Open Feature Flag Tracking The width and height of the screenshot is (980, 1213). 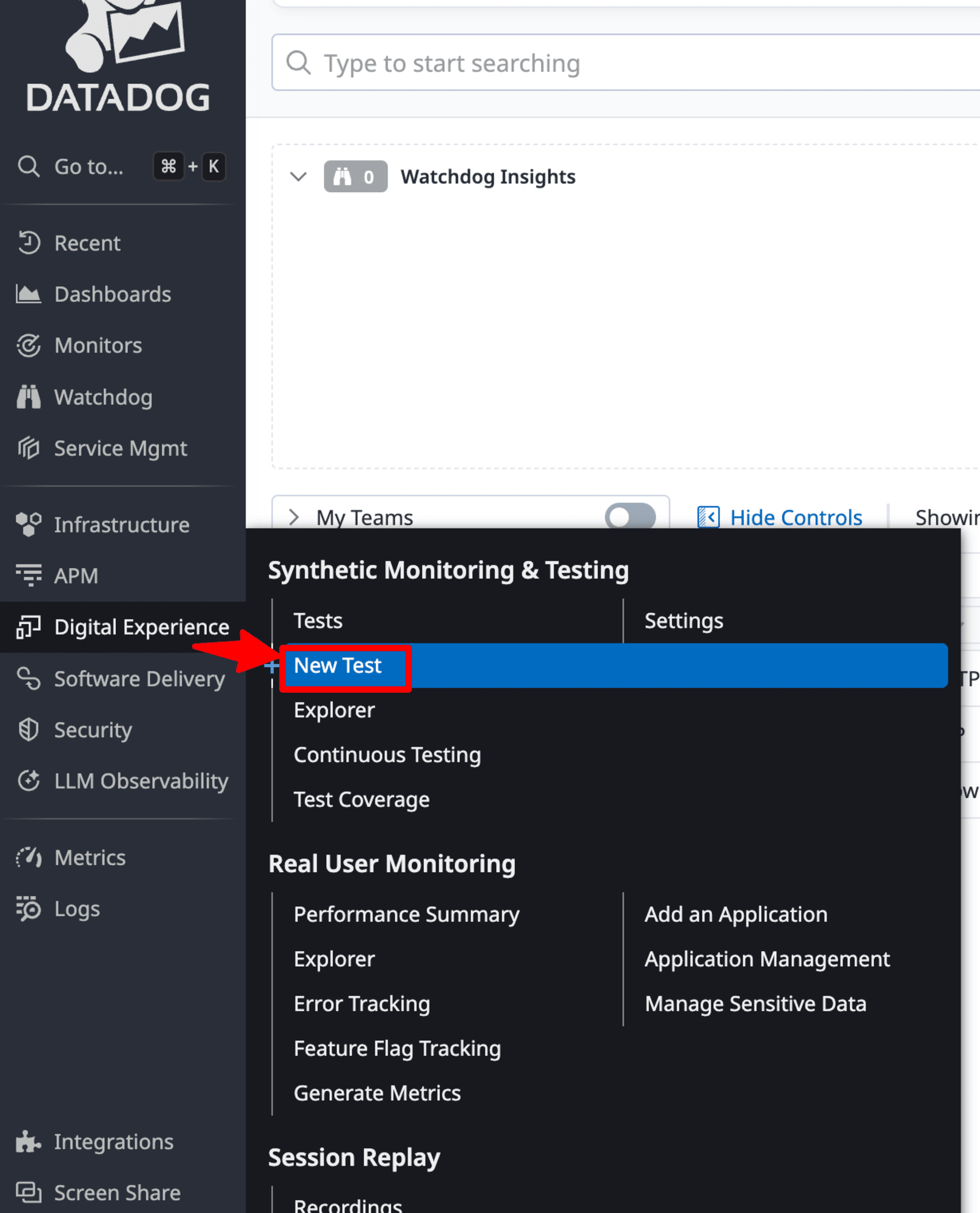(398, 1049)
